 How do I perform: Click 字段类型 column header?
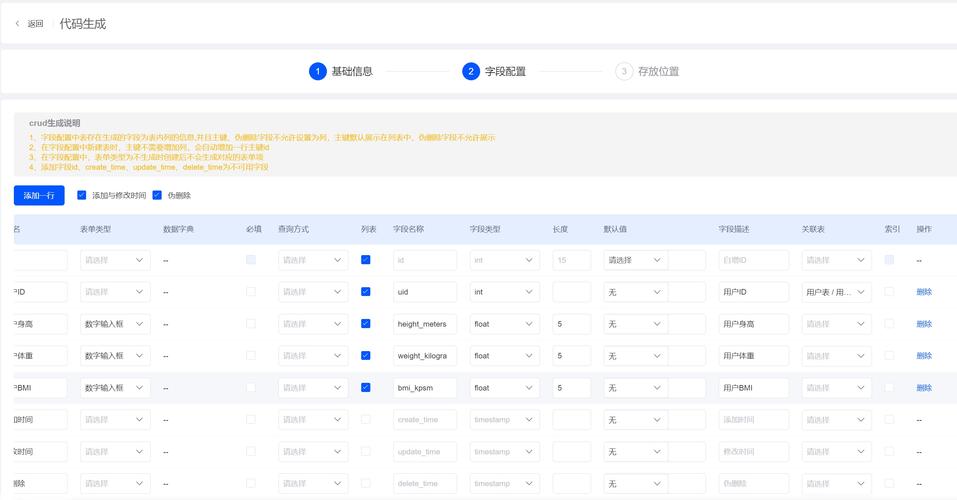click(x=485, y=229)
